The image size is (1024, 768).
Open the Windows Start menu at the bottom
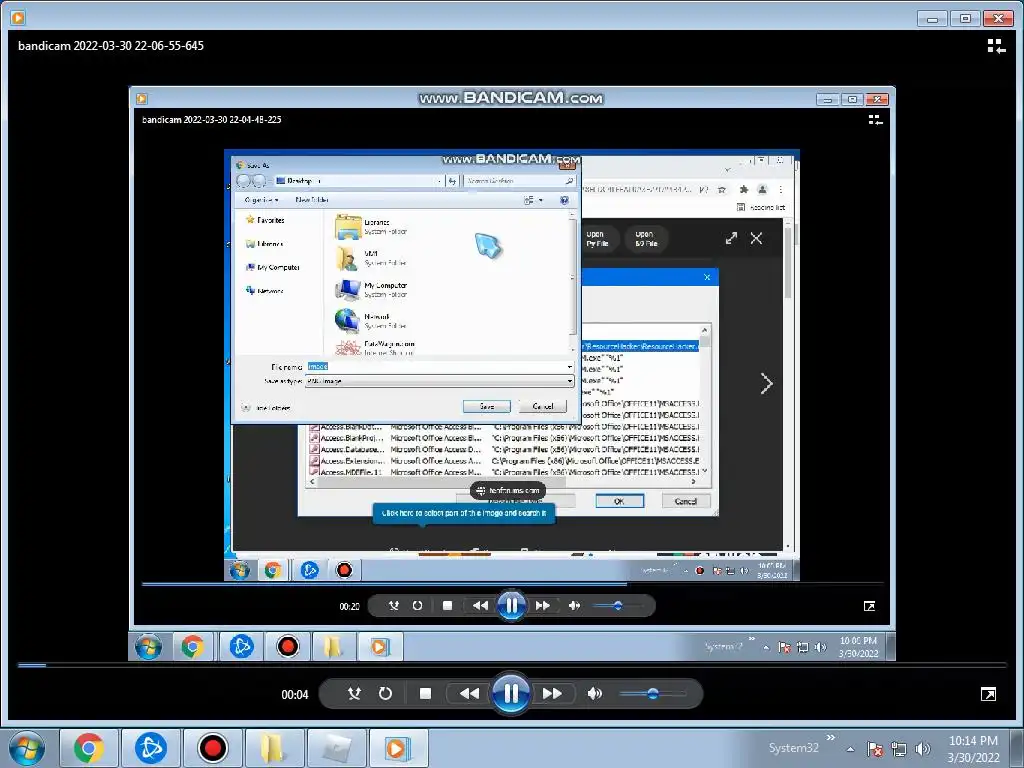coord(27,748)
